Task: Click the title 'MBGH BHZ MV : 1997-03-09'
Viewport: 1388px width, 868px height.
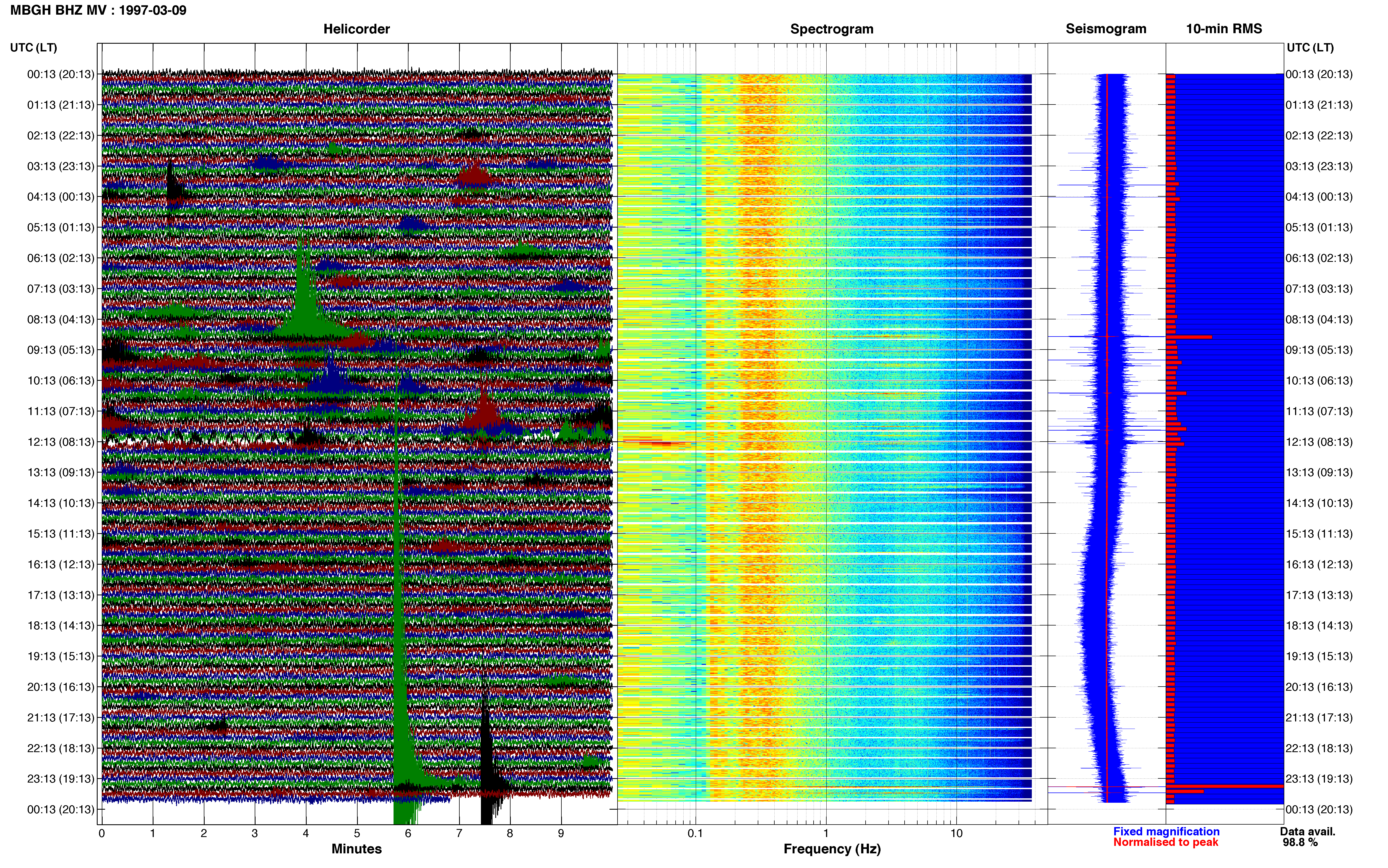Action: tap(98, 10)
